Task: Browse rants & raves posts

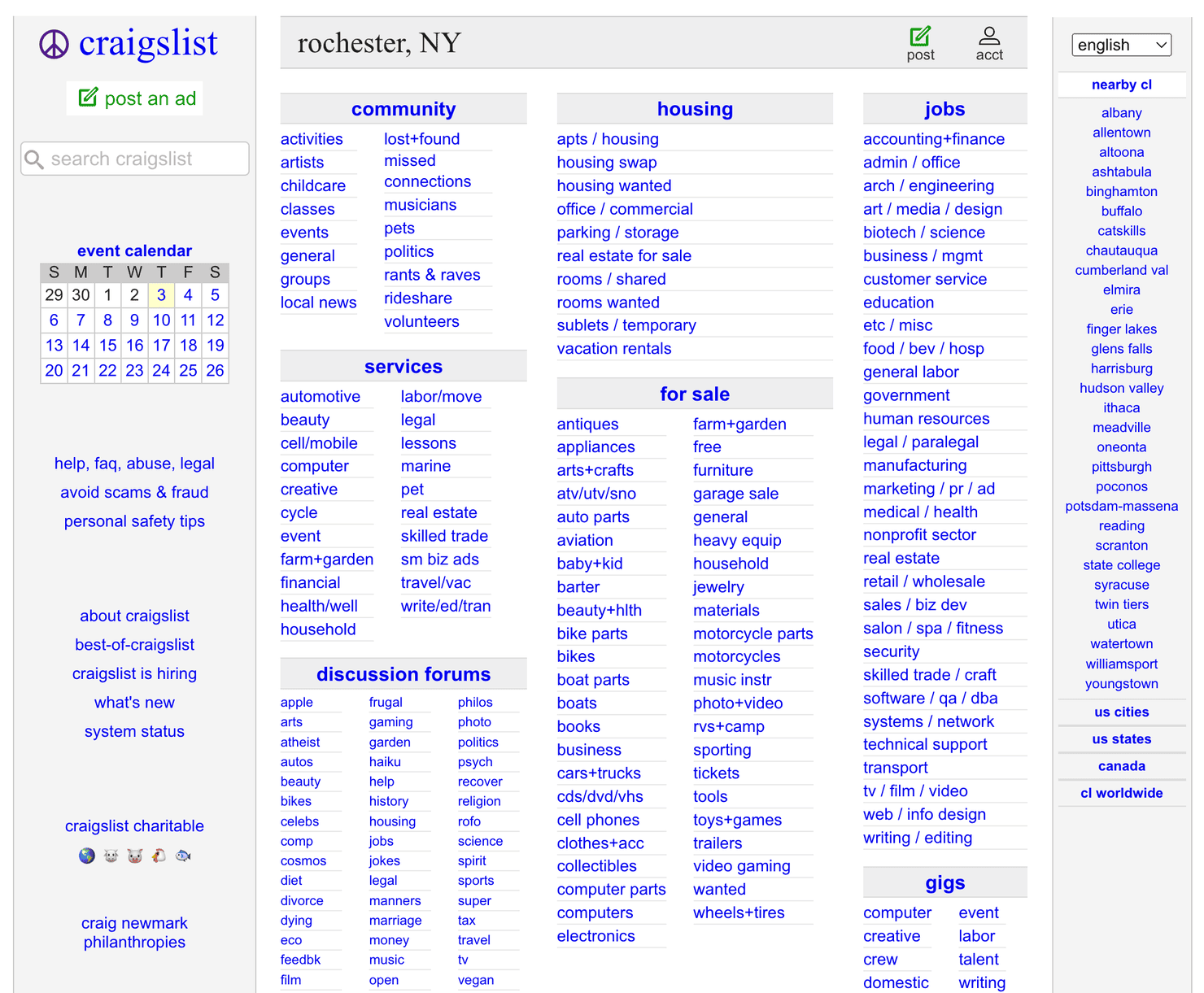Action: pyautogui.click(x=432, y=275)
